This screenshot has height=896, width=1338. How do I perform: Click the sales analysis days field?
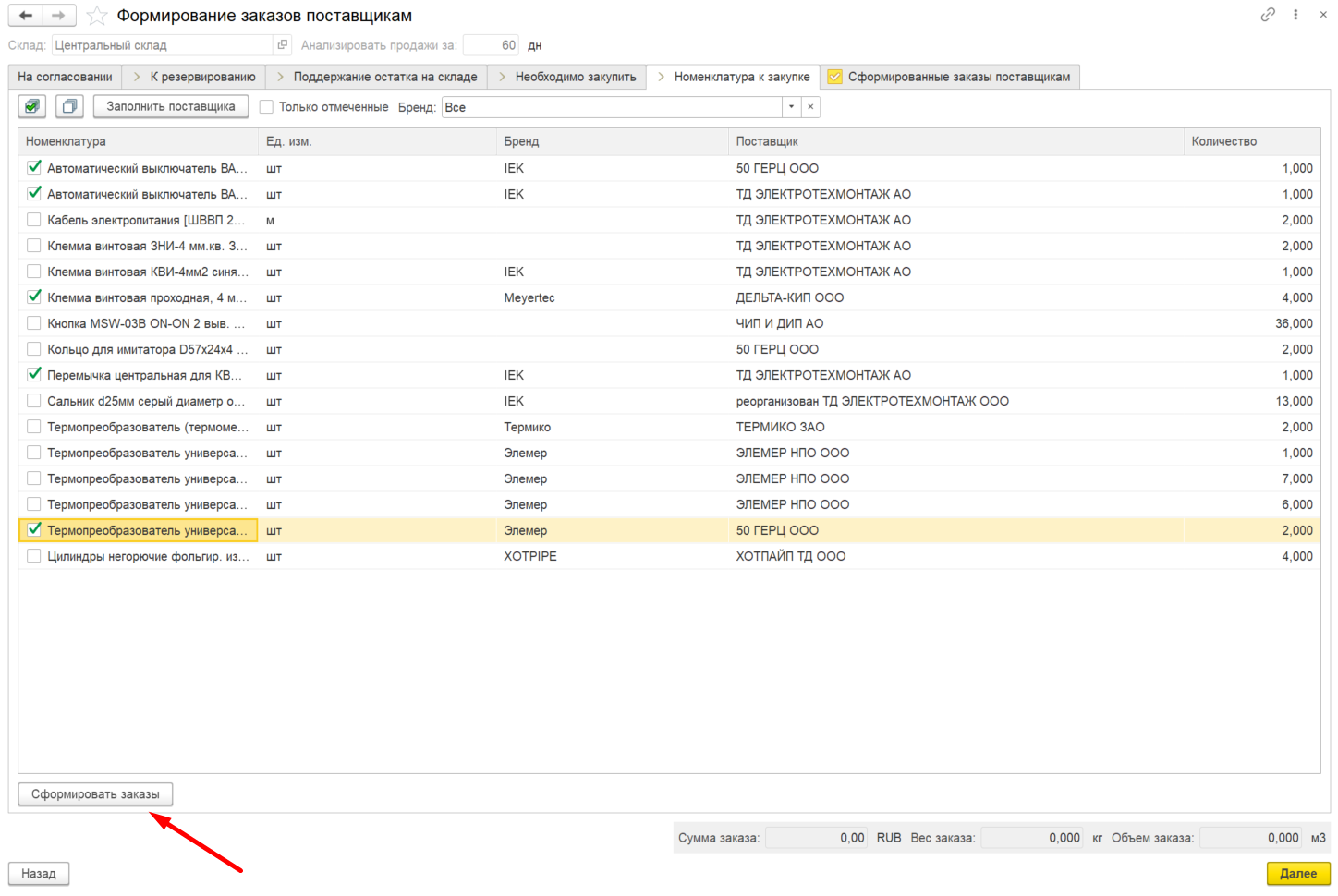(491, 45)
